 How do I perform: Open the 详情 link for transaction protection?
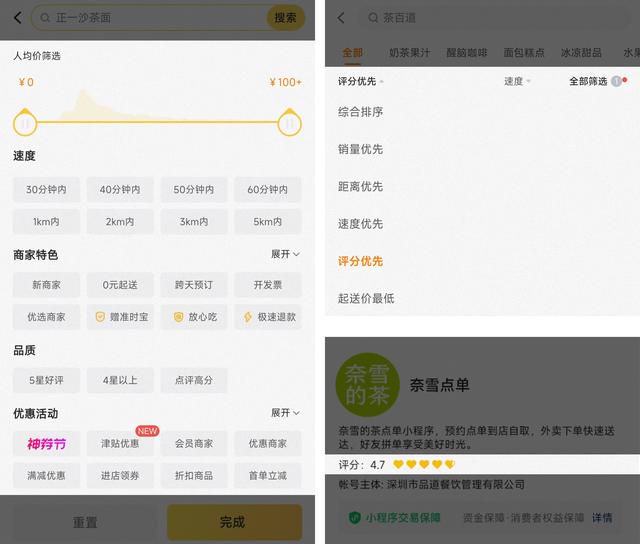tap(602, 518)
